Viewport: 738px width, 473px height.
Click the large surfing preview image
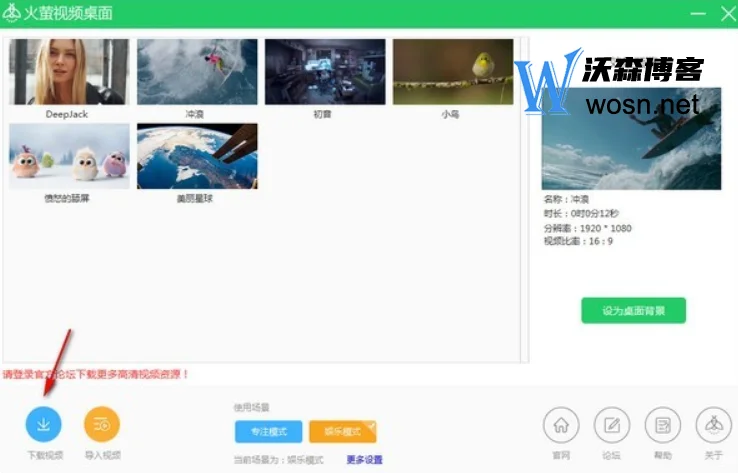(631, 138)
